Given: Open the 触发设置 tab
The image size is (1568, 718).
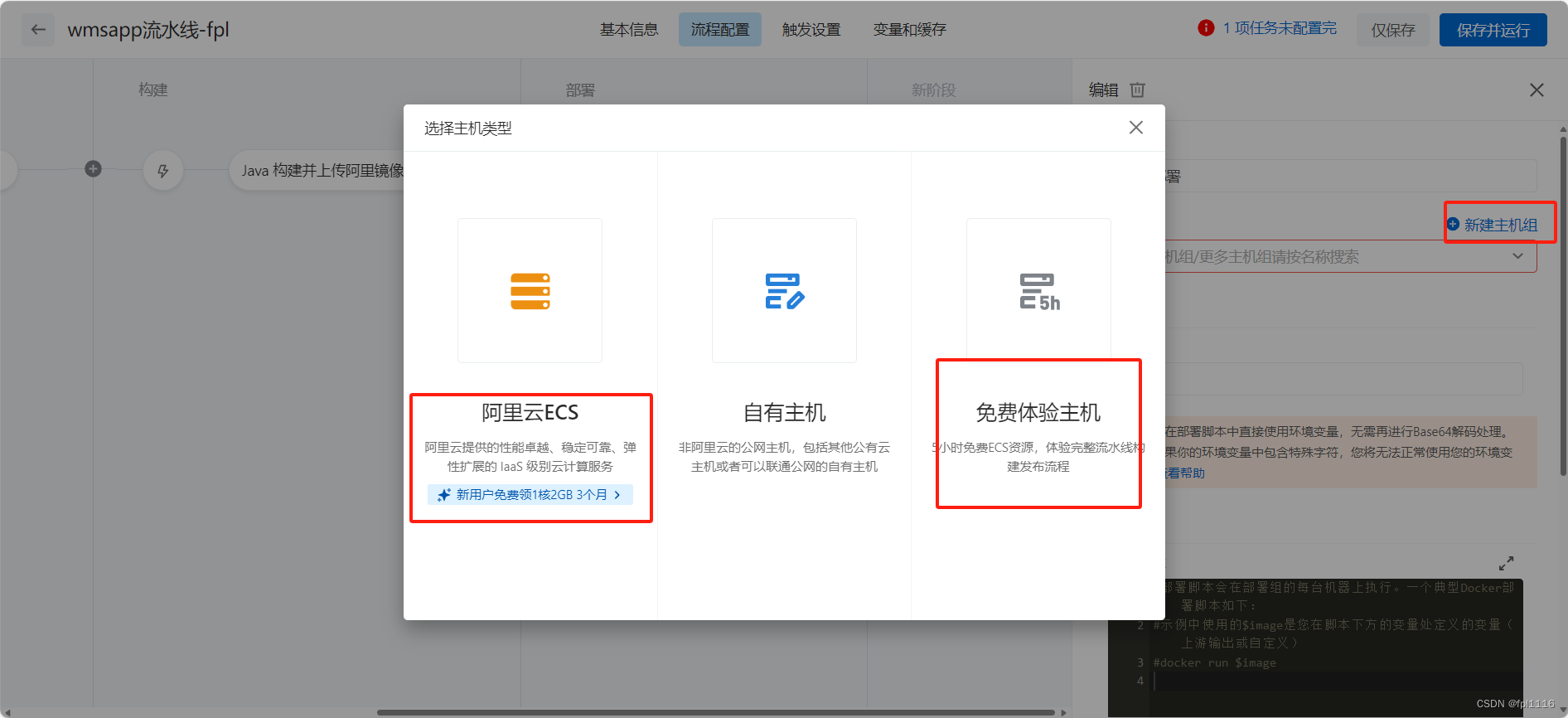Looking at the screenshot, I should [811, 30].
